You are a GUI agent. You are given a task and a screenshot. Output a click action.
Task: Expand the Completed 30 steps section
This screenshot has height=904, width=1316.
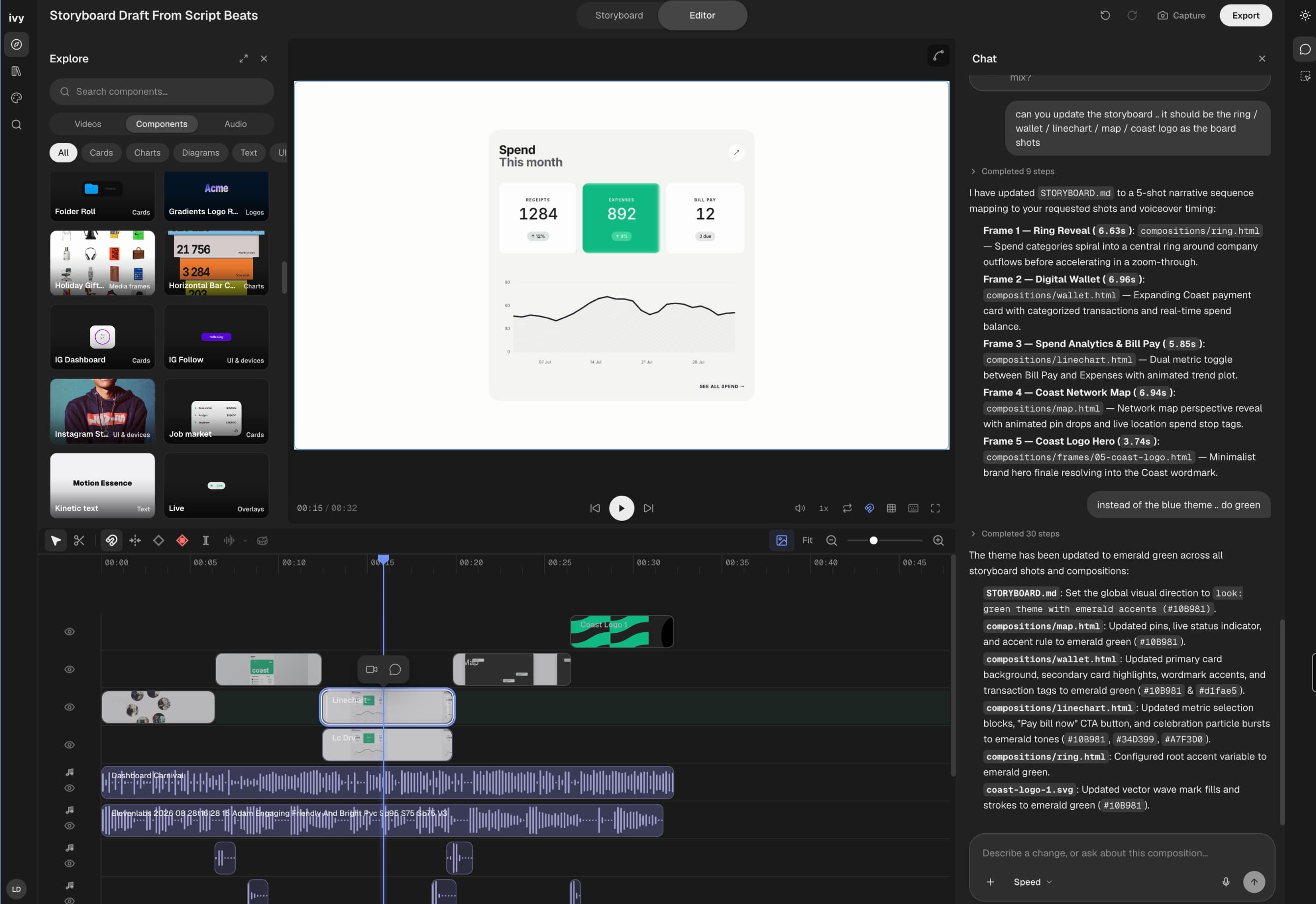(x=1015, y=534)
